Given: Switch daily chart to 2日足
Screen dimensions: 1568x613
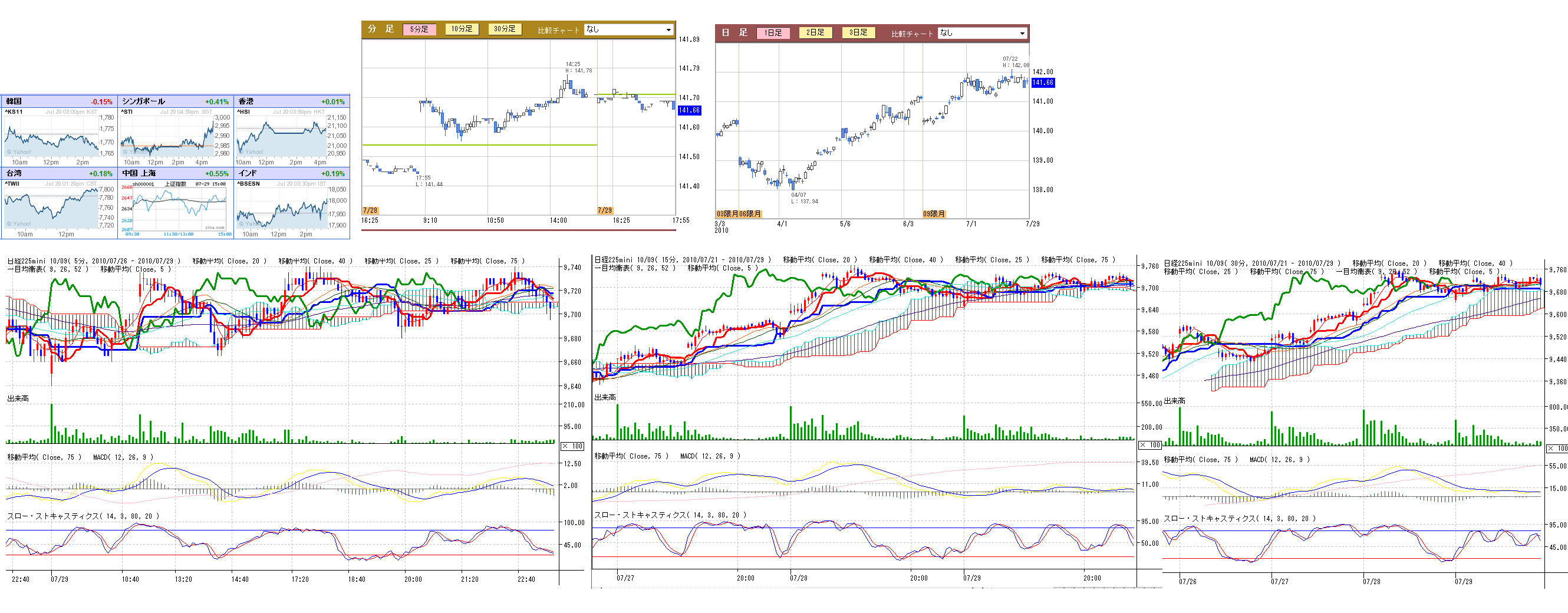Looking at the screenshot, I should click(x=815, y=33).
